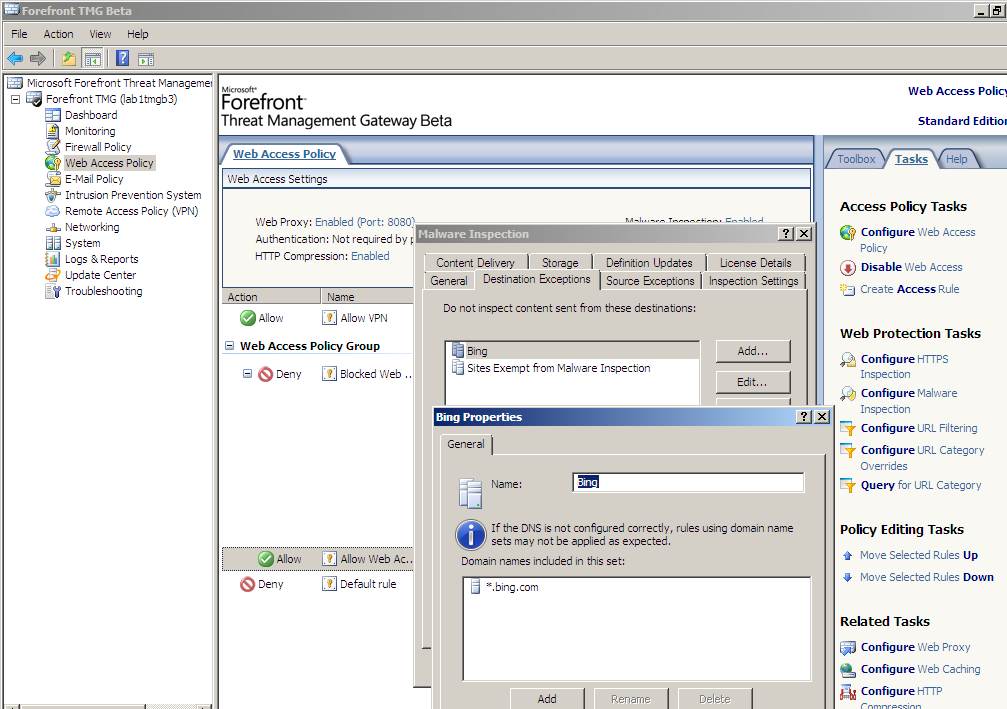The image size is (1007, 709).
Task: Click Configure URL Category Overrides link
Action: (x=922, y=458)
